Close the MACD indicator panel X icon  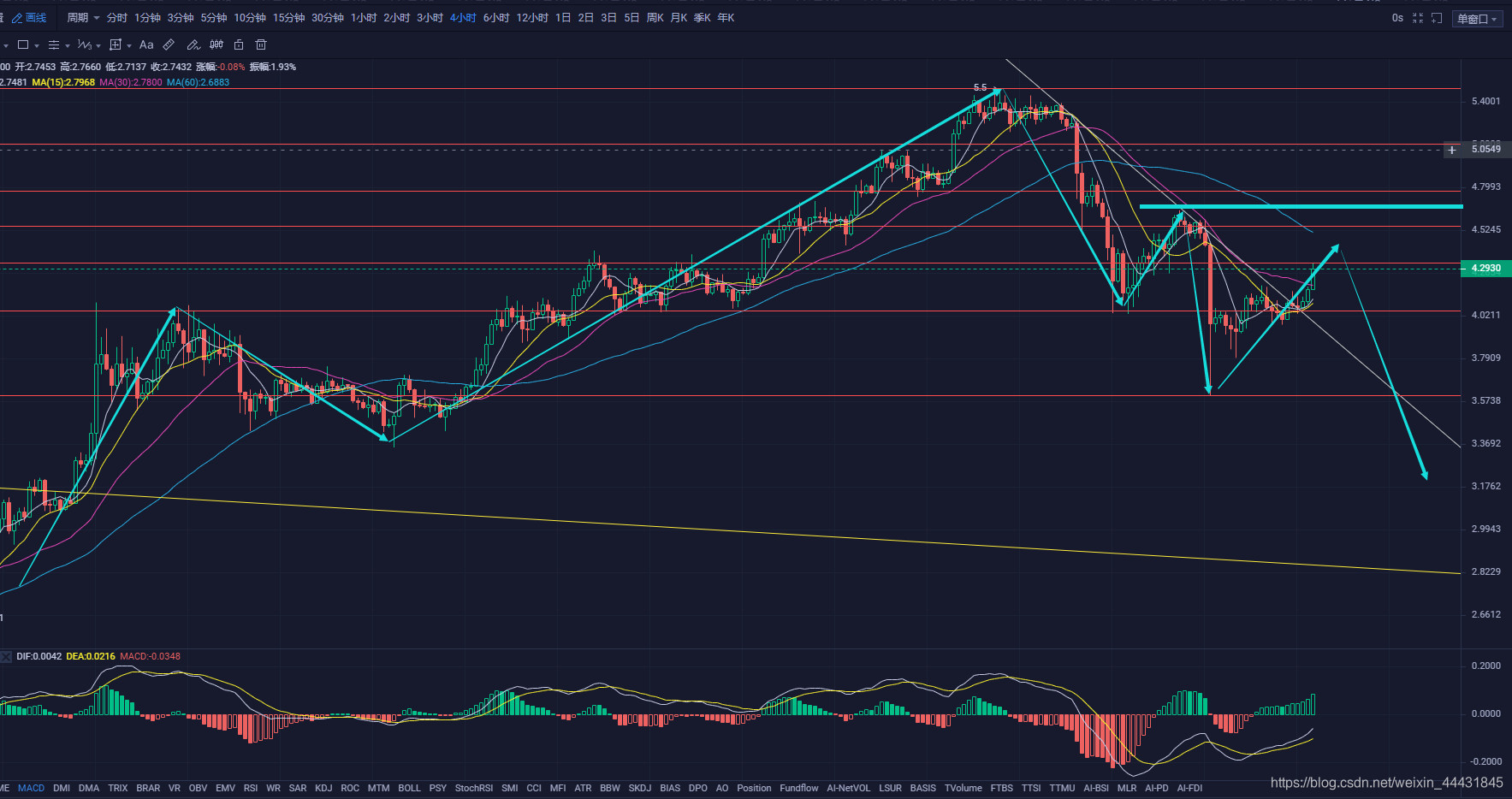7,657
